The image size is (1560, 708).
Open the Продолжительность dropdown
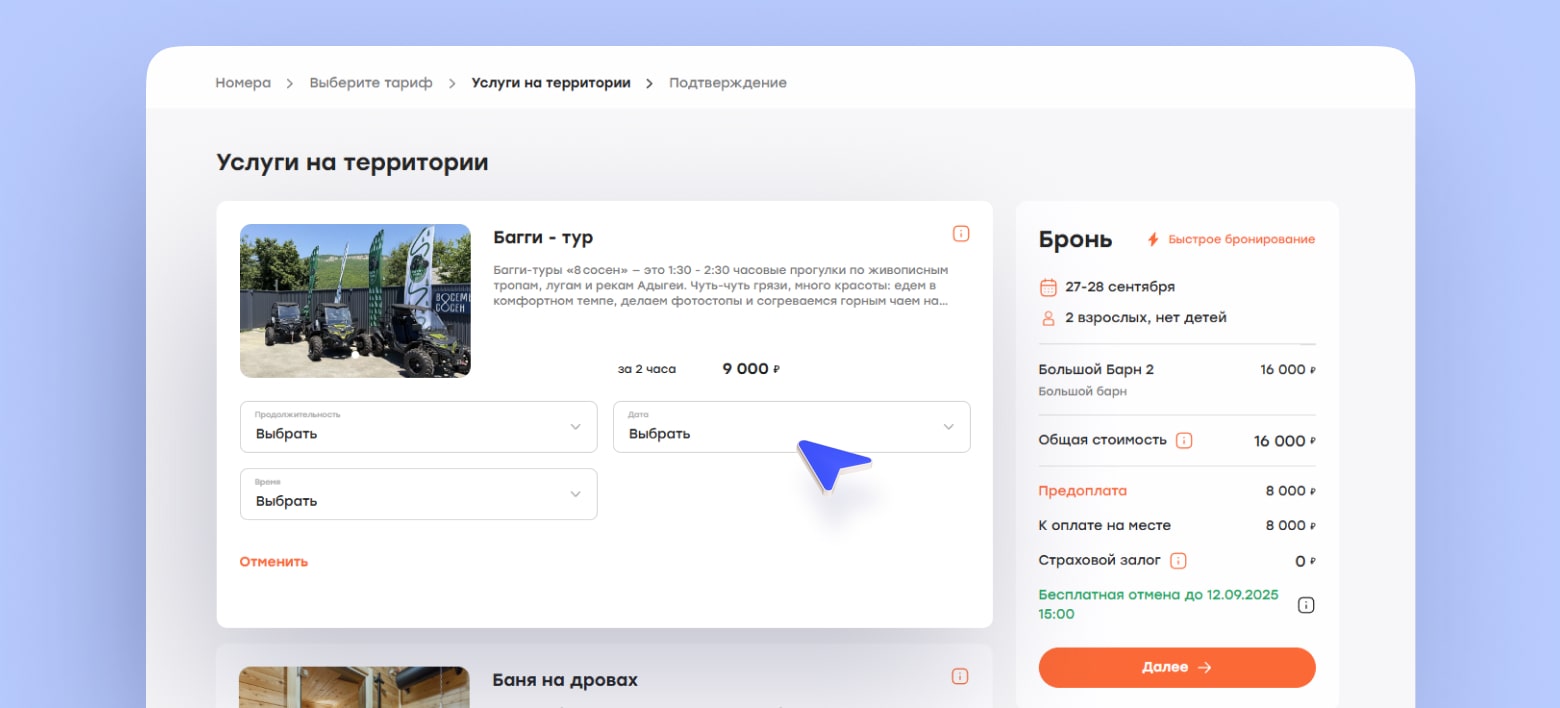point(418,427)
